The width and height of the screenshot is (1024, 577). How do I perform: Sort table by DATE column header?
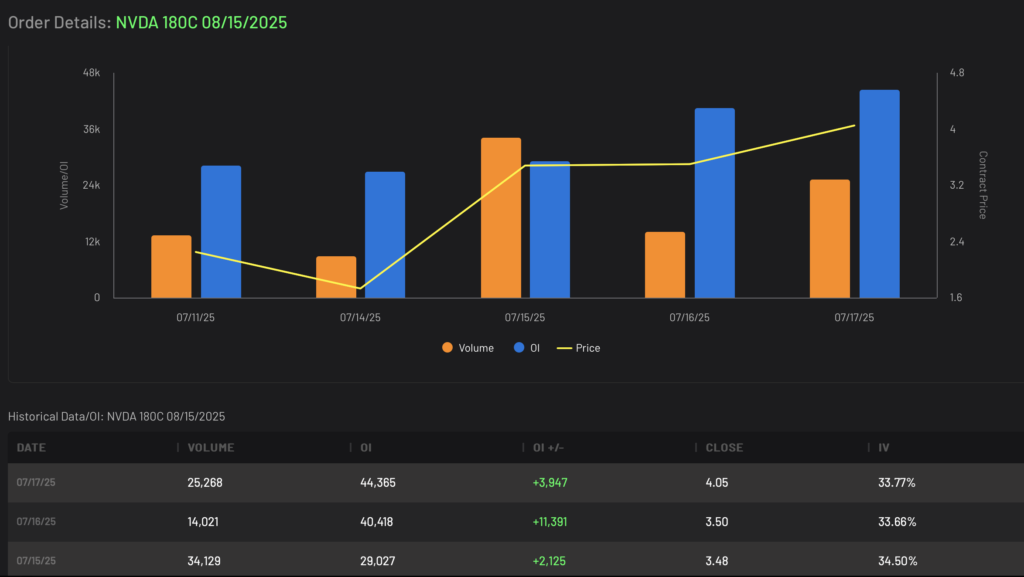tap(31, 448)
